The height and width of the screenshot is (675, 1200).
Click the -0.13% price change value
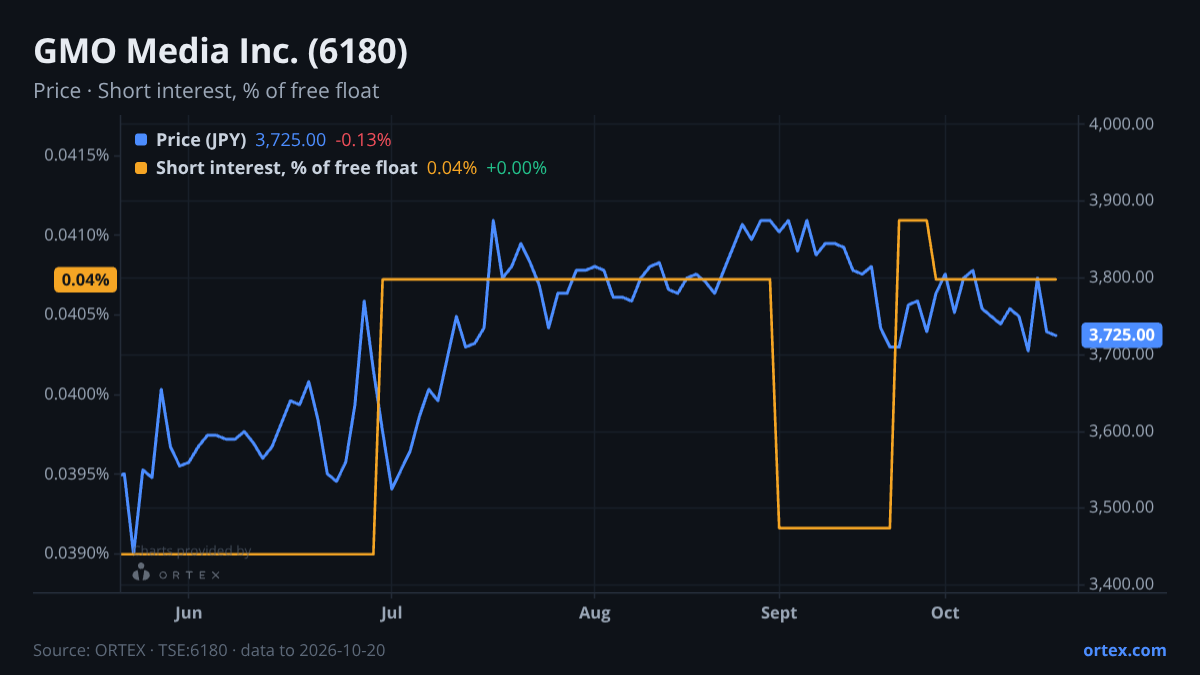point(363,140)
